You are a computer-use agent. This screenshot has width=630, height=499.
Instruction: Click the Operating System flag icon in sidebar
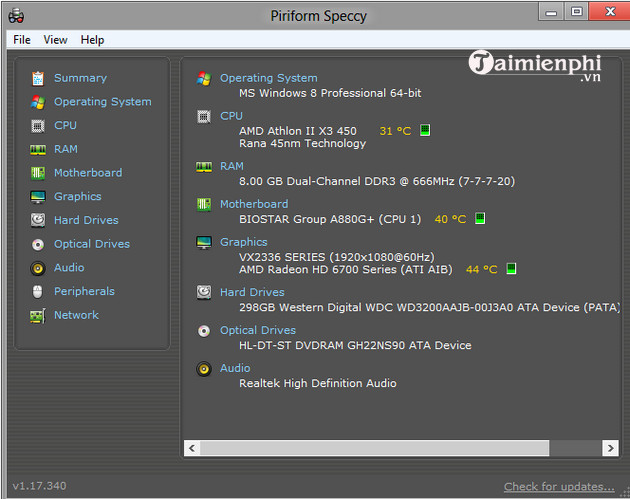(38, 102)
